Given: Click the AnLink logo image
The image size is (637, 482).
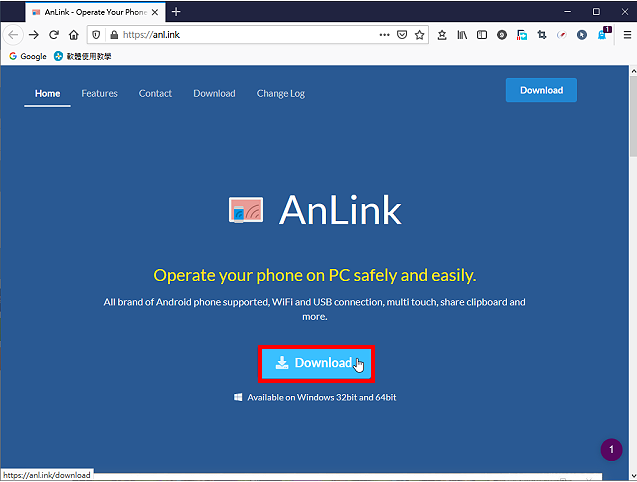Looking at the screenshot, I should (246, 210).
